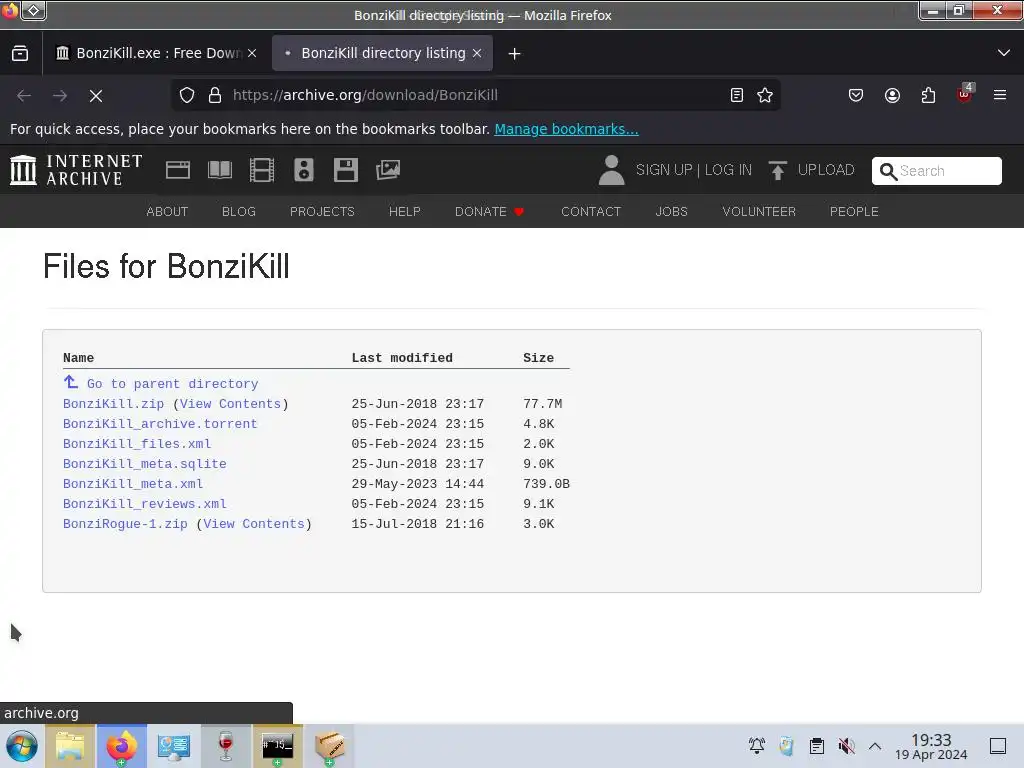This screenshot has height=768, width=1024.
Task: Click SIGN UP link
Action: click(664, 170)
